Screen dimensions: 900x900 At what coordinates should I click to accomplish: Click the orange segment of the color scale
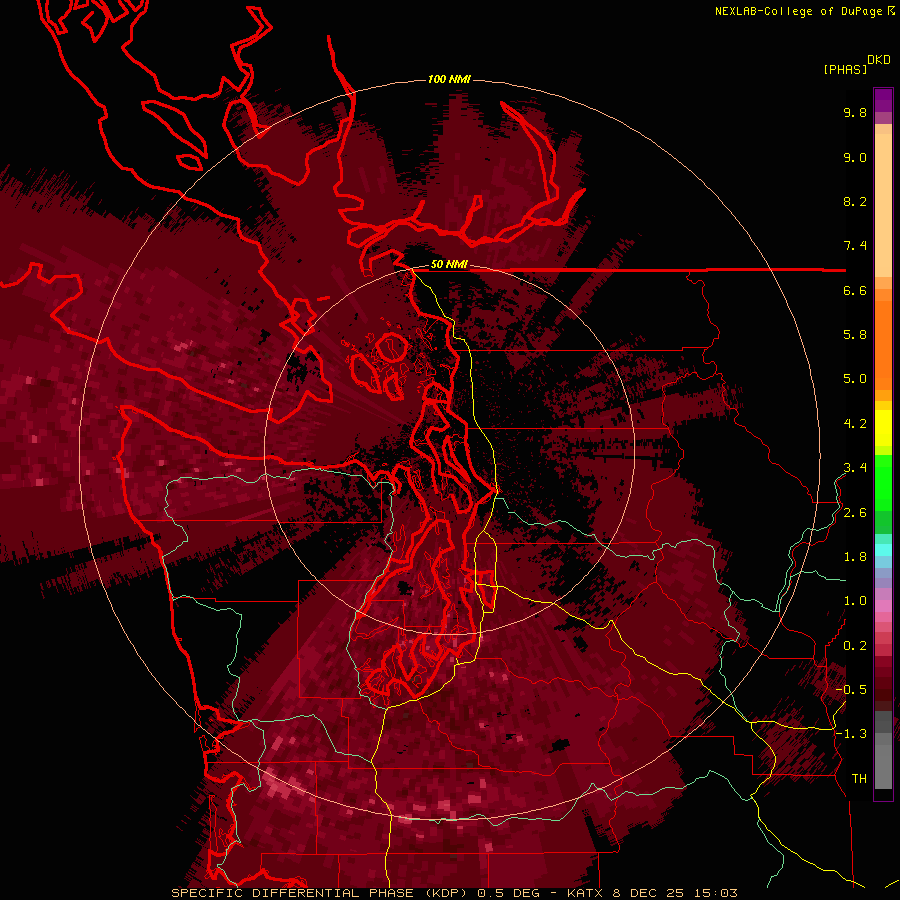click(x=883, y=344)
